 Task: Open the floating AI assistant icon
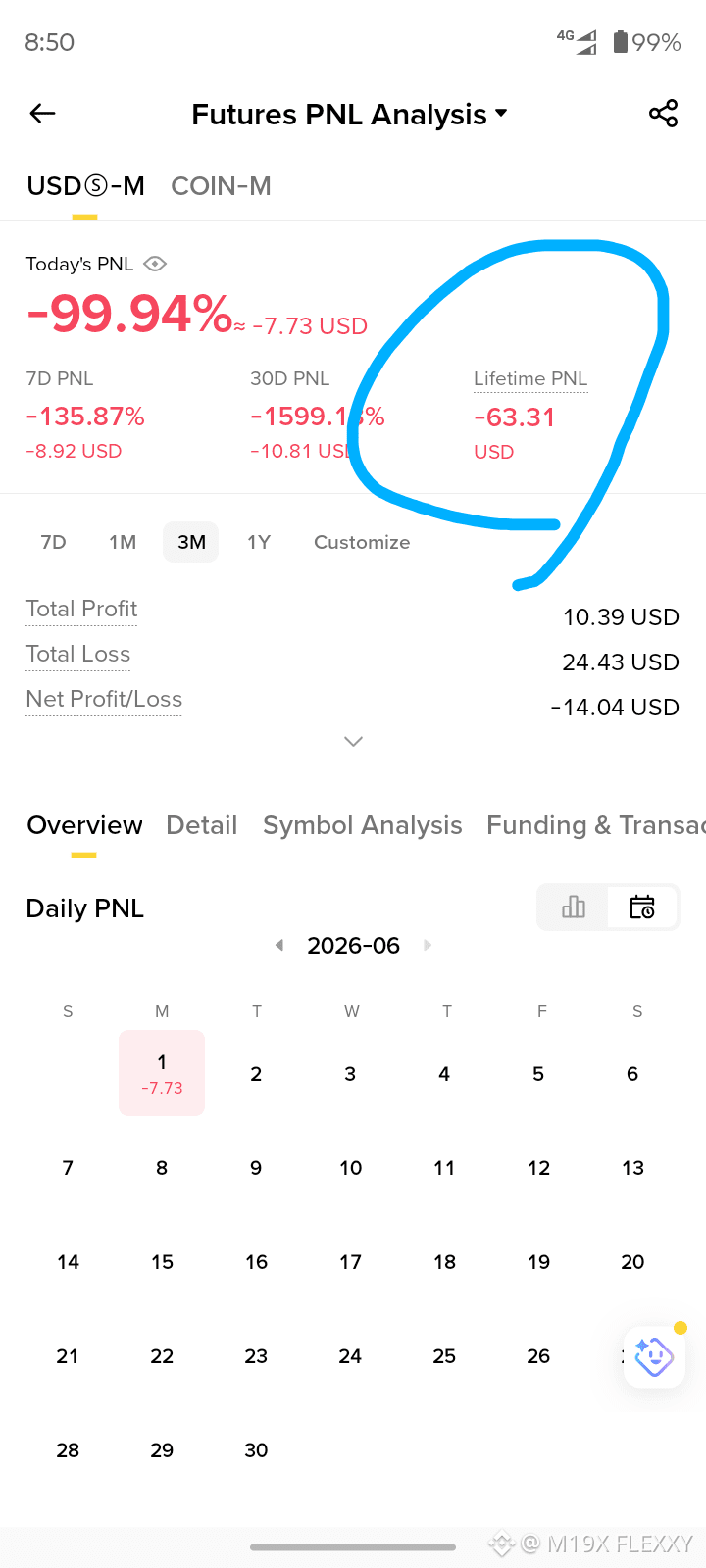[654, 1357]
